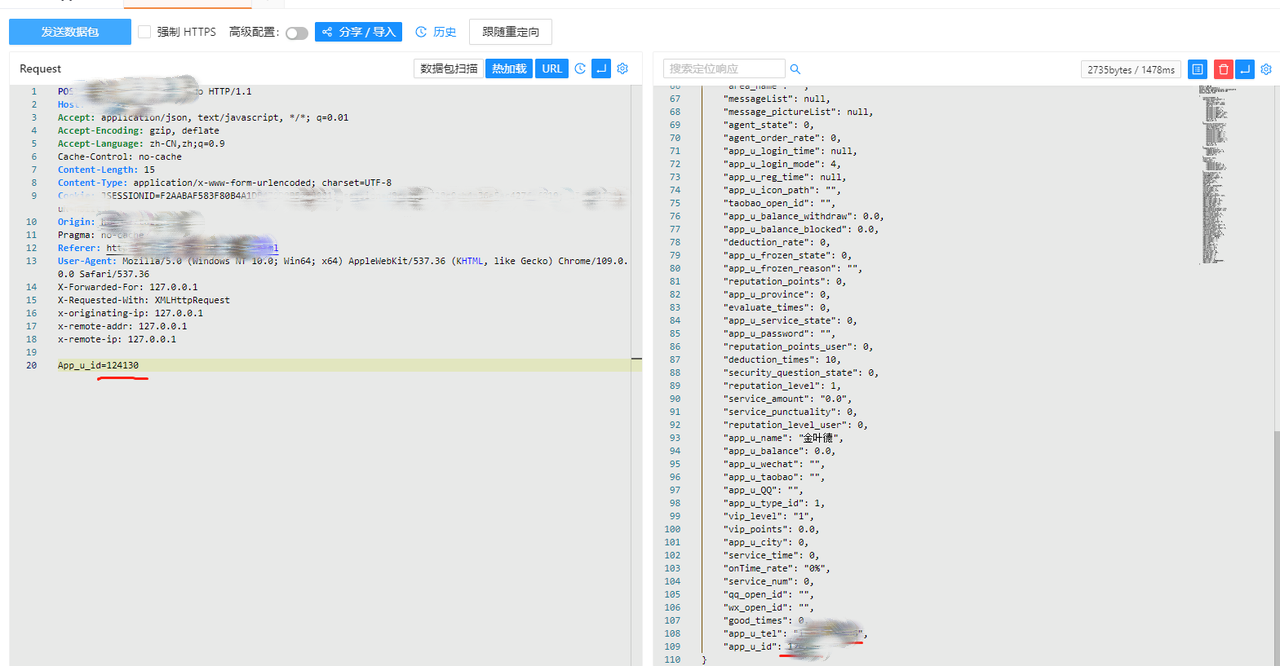
Task: Click the "app_u_type_id": 1 response line
Action: [x=774, y=503]
